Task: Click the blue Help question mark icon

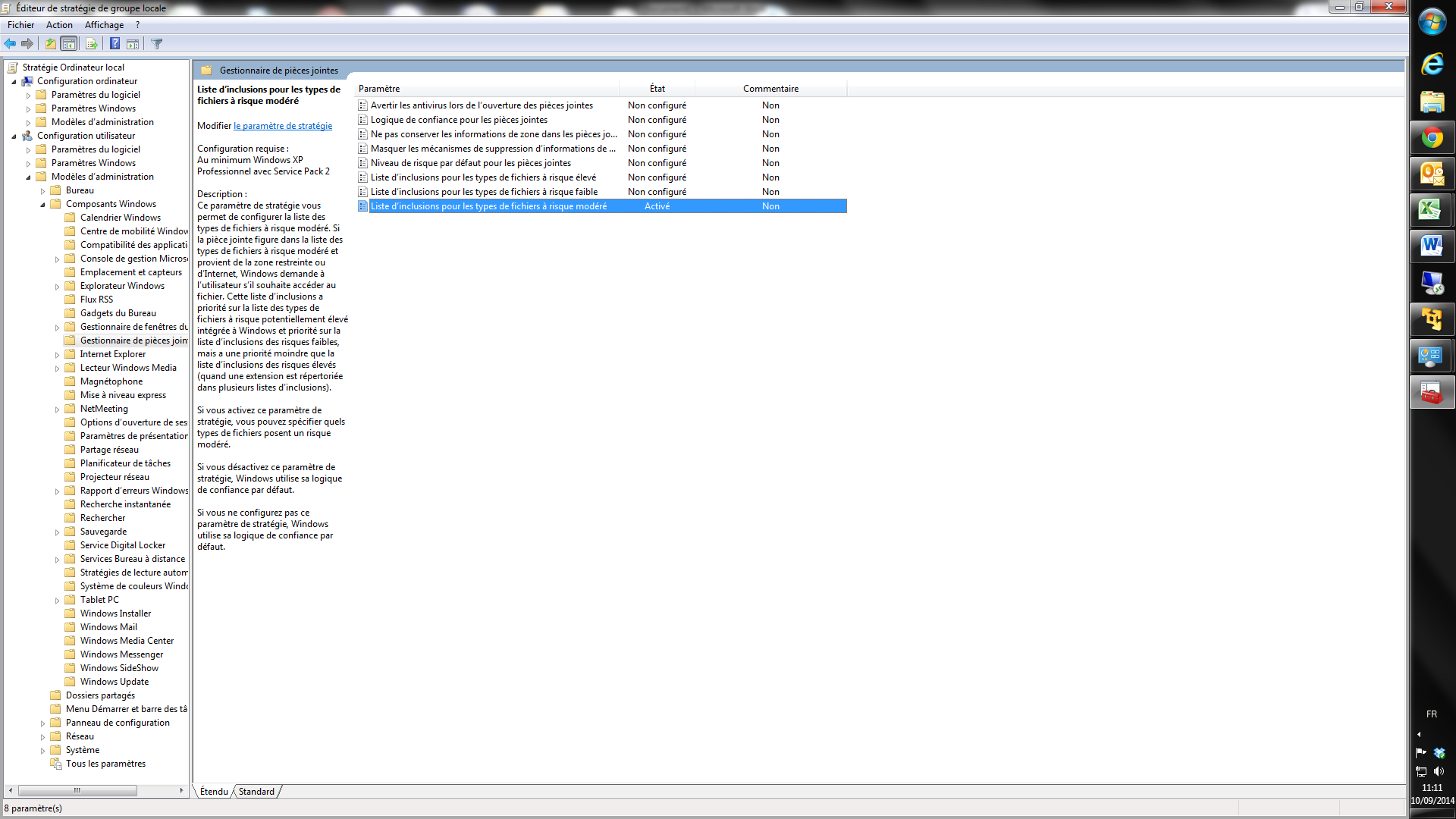Action: tap(115, 44)
